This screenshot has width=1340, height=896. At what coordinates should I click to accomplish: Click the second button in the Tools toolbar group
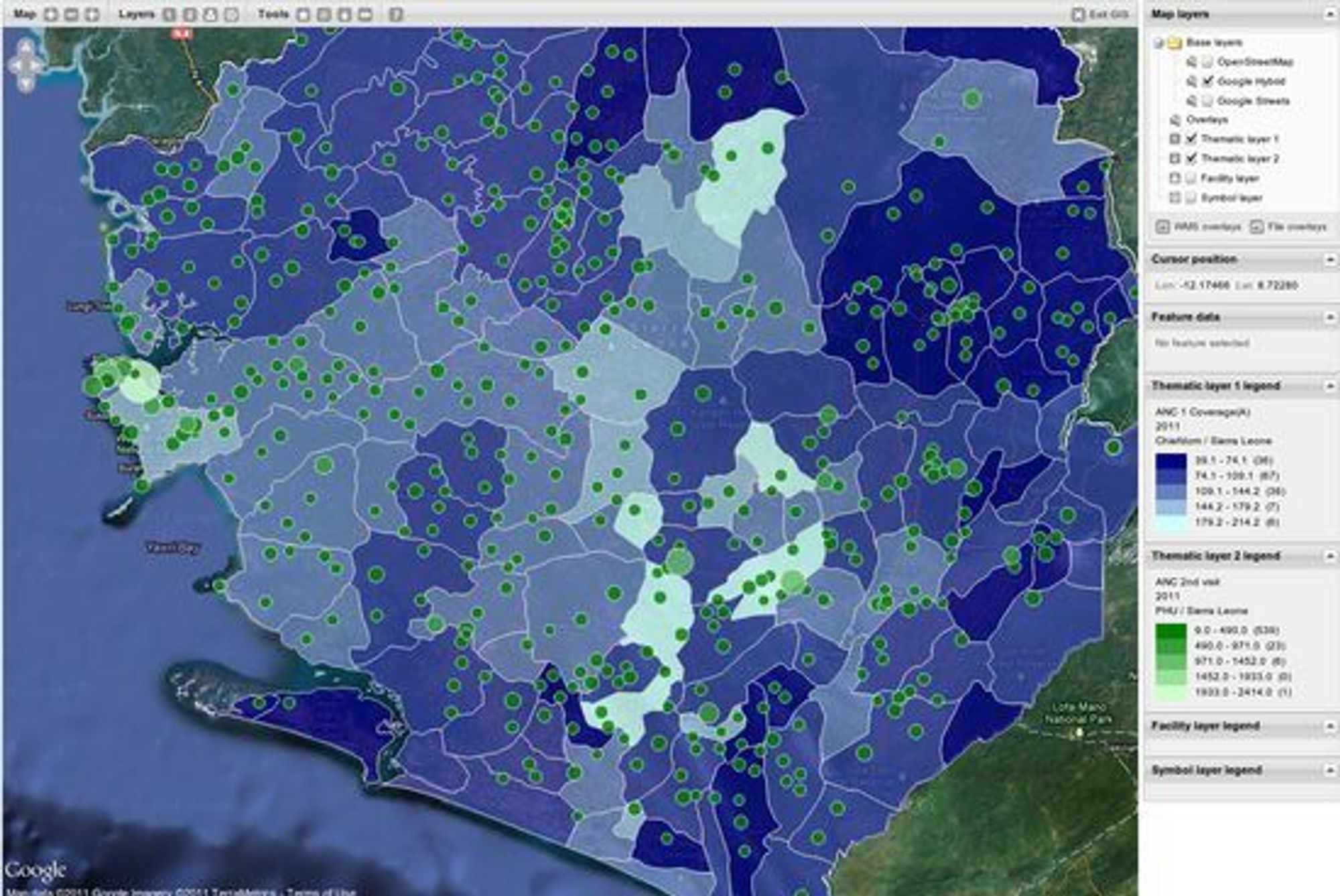tap(324, 14)
